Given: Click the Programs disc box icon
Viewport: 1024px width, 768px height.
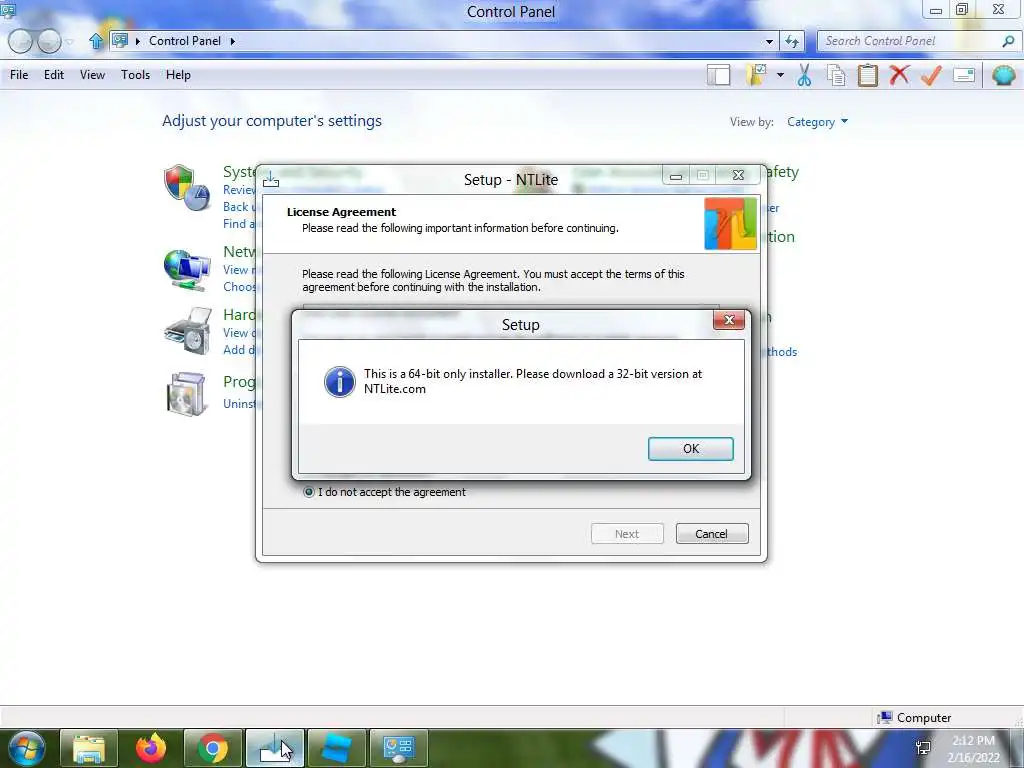Looking at the screenshot, I should pyautogui.click(x=187, y=394).
